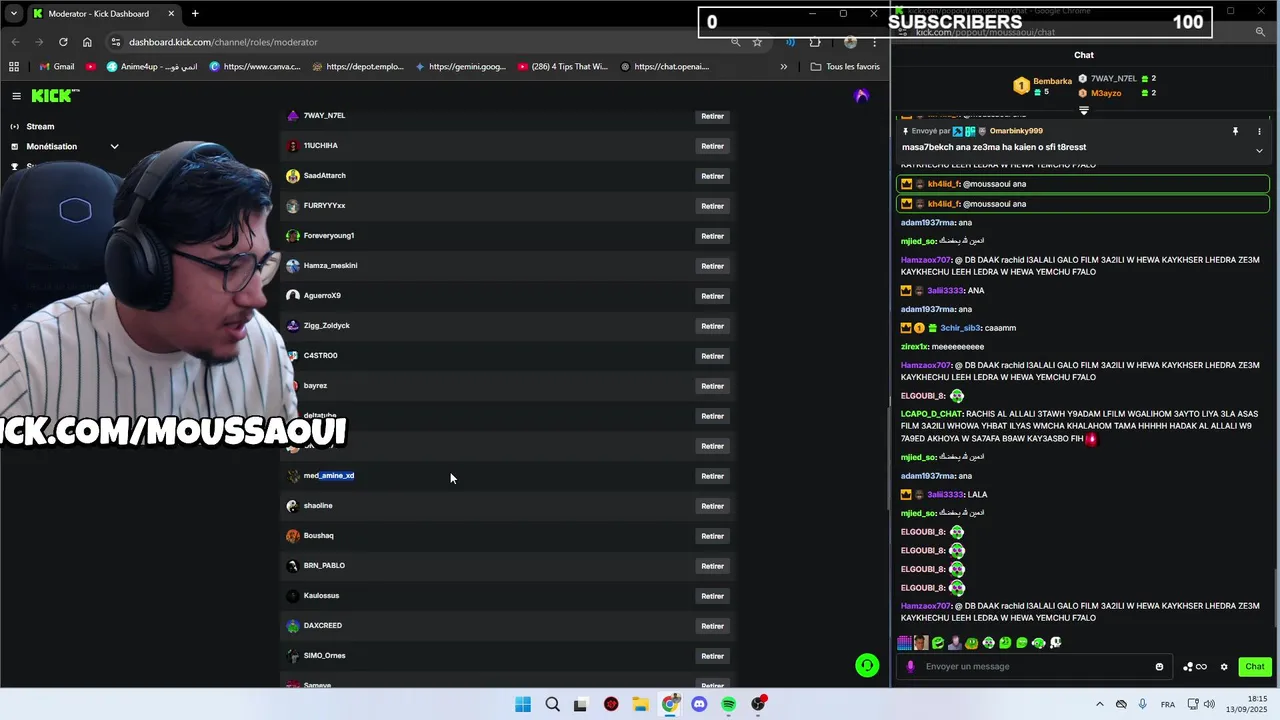The image size is (1280, 720).
Task: Send message with Chat button
Action: pyautogui.click(x=1255, y=667)
